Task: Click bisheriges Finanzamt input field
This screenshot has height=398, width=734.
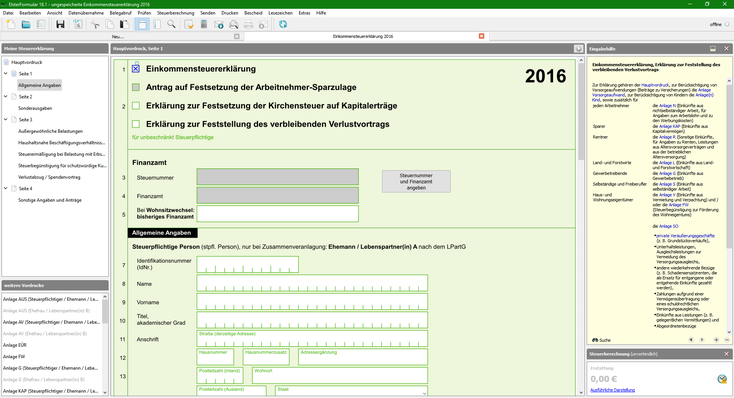Action: [x=278, y=214]
